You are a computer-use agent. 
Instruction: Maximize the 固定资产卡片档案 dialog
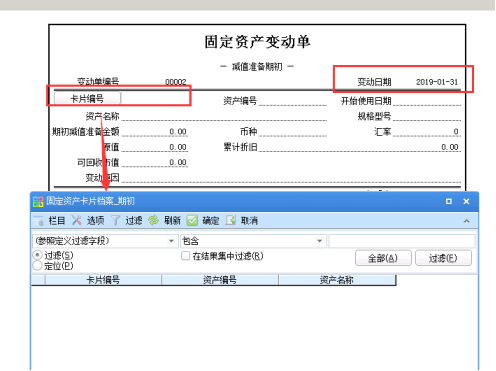point(449,201)
